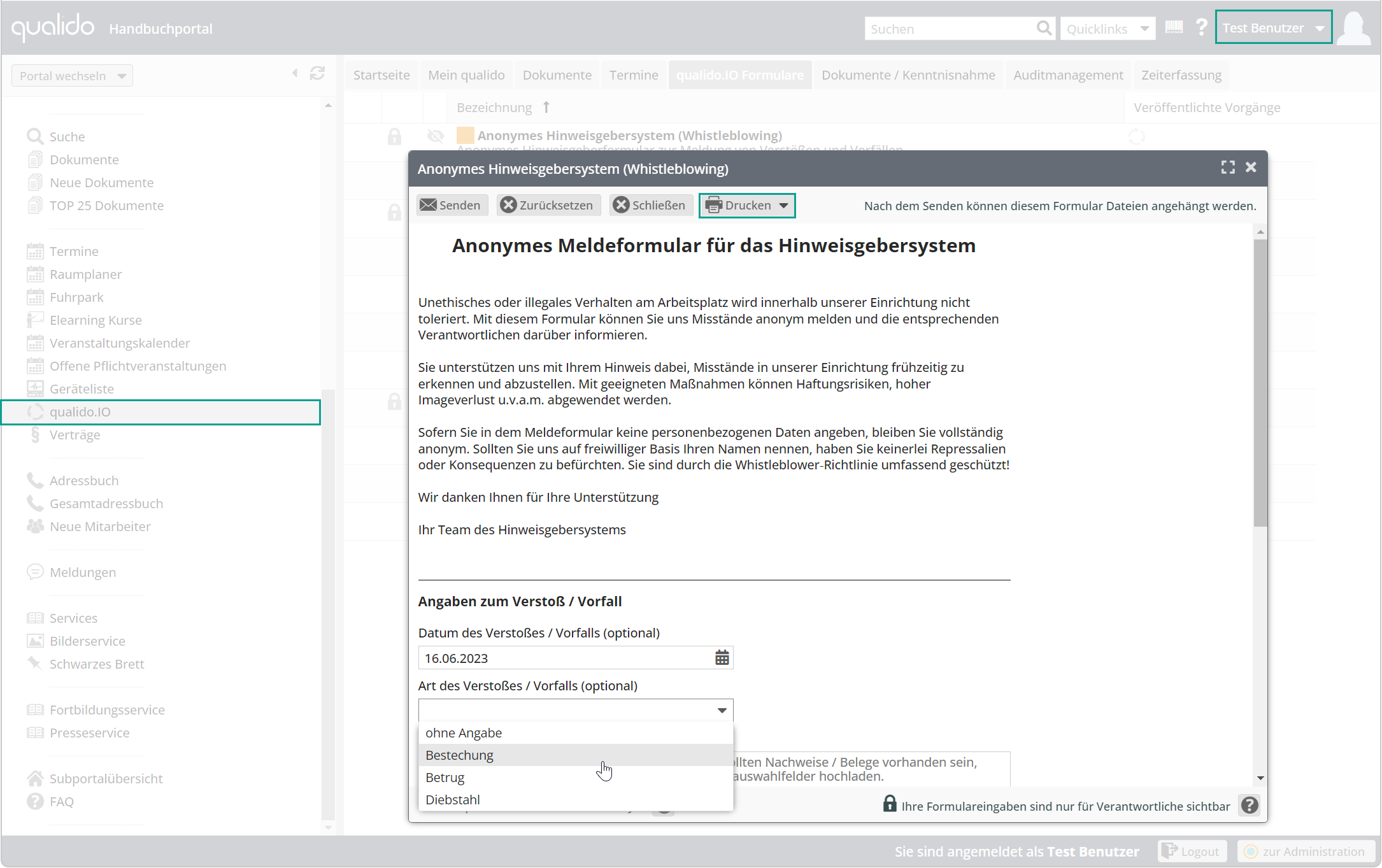
Task: Click the search magnifier icon in header
Action: pyautogui.click(x=1043, y=28)
